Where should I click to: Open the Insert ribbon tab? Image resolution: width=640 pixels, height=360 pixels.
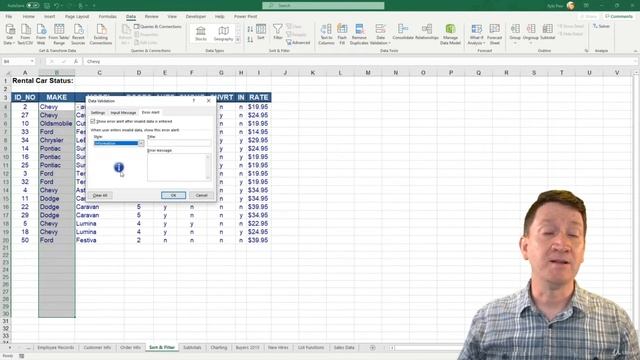click(x=49, y=16)
